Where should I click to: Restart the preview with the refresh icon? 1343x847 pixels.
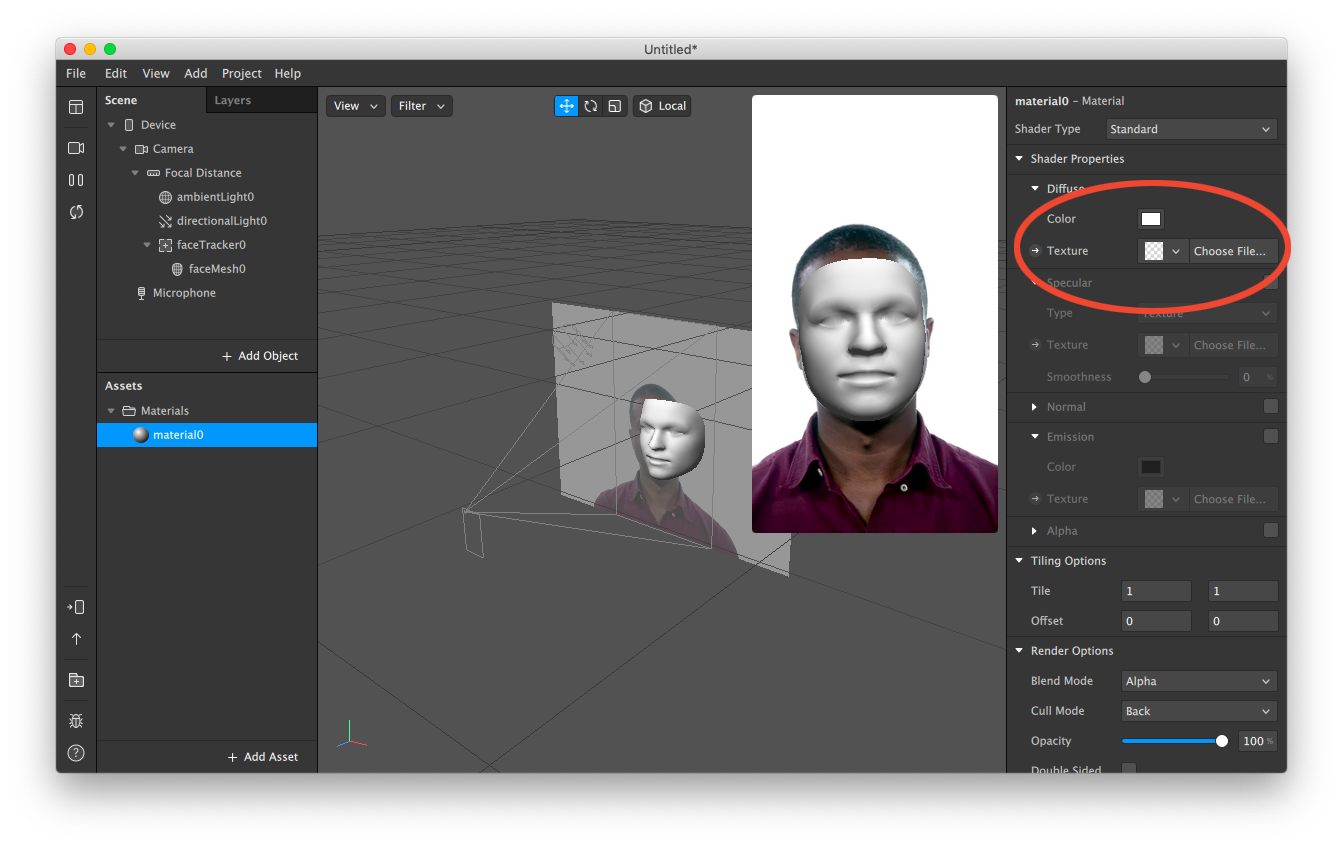coord(76,212)
